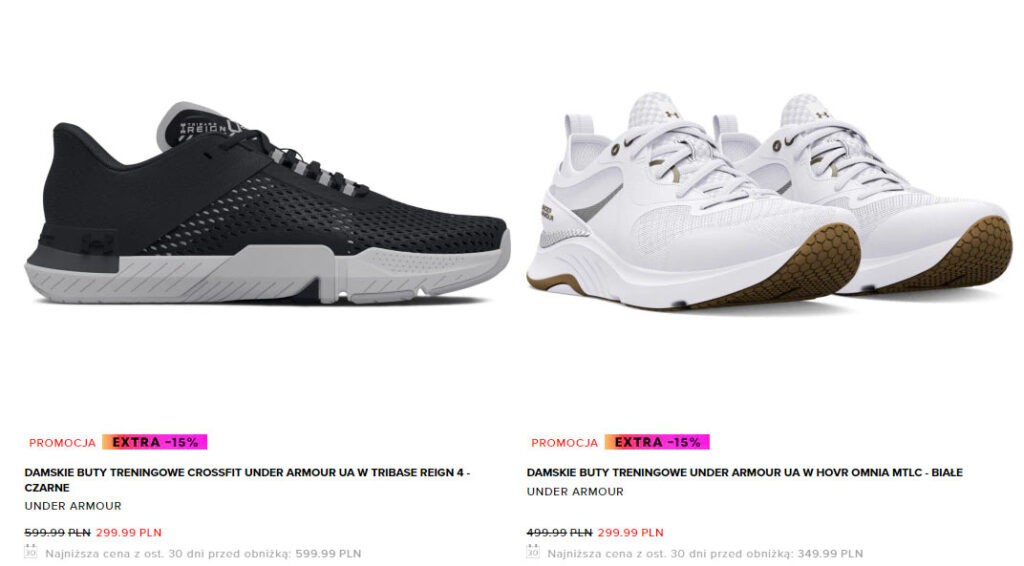Click the 299.99 PLN sale price of the black shoe

click(129, 533)
